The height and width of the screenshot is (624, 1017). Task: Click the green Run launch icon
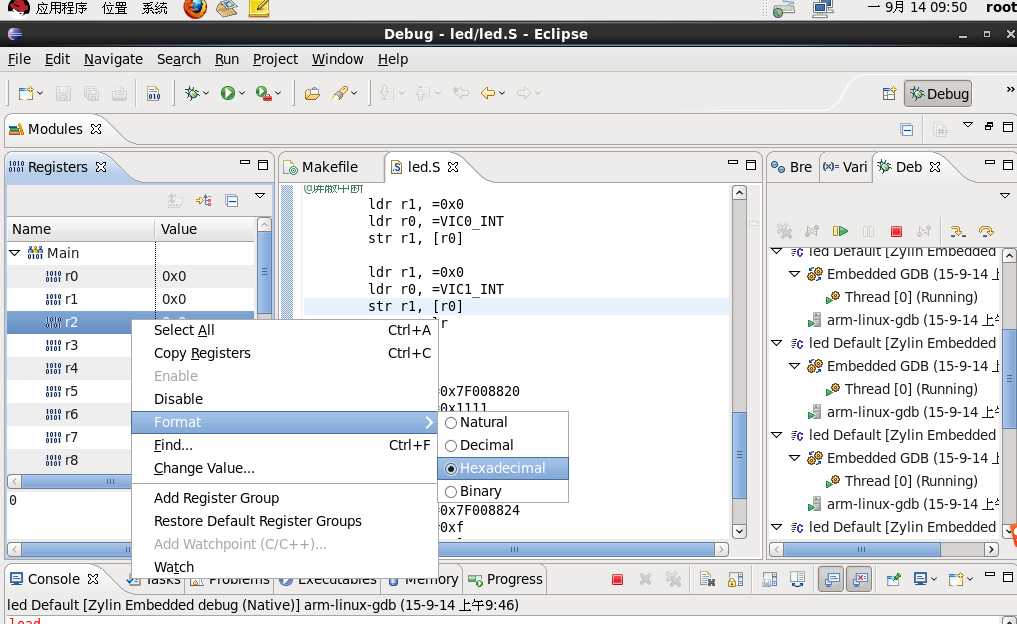click(228, 93)
